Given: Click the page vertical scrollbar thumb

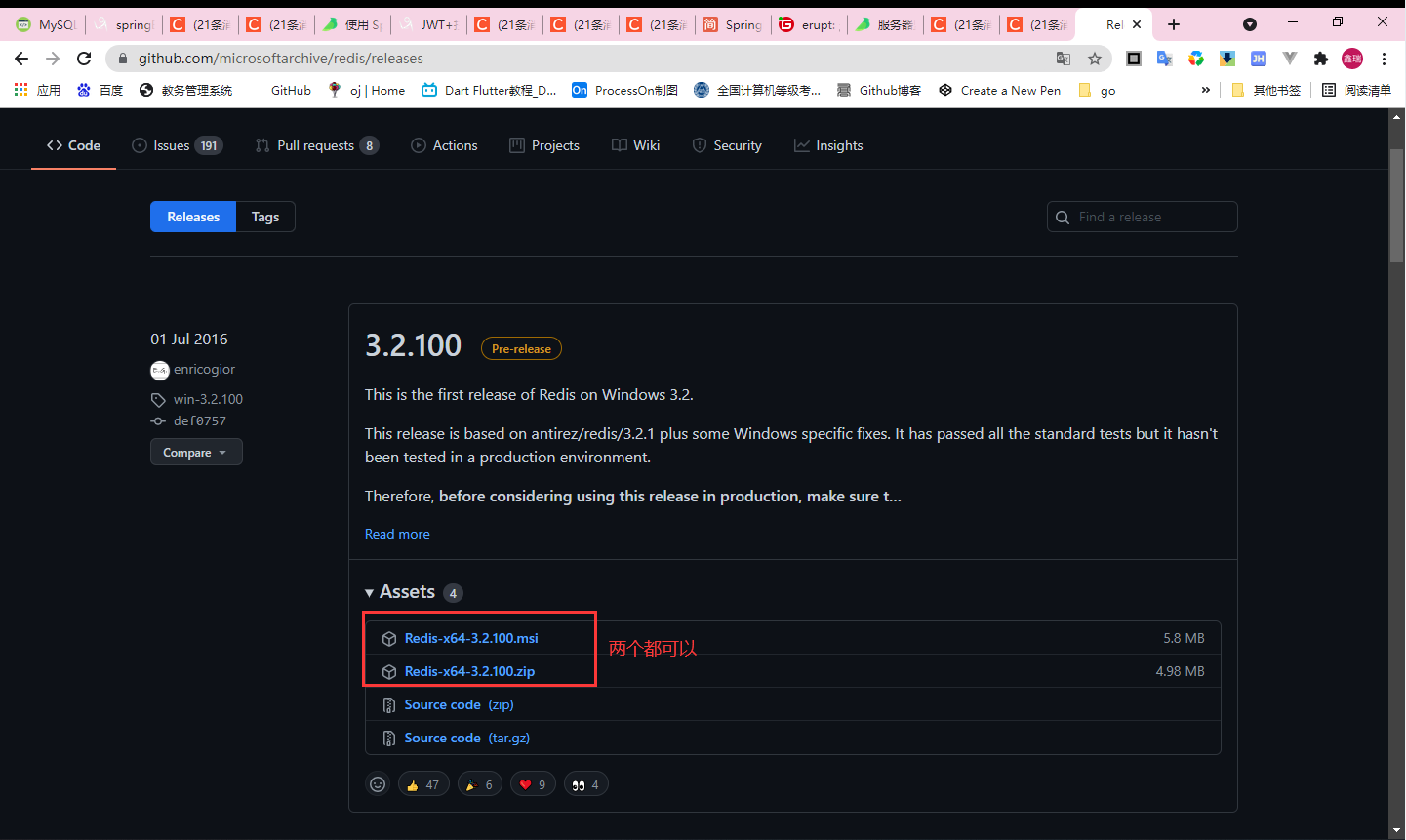Looking at the screenshot, I should coord(1397,206).
